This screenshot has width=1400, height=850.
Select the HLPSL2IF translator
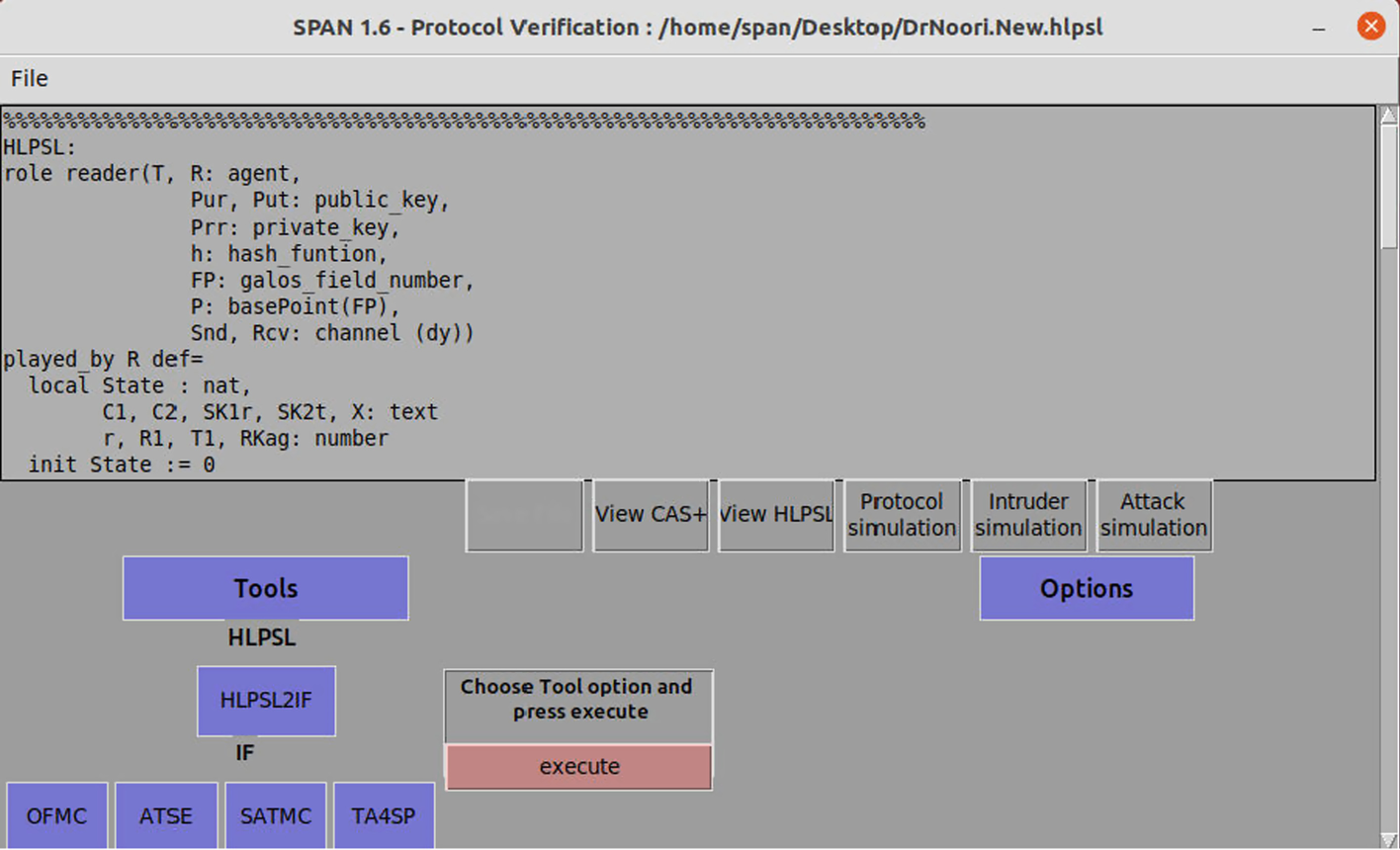point(266,701)
